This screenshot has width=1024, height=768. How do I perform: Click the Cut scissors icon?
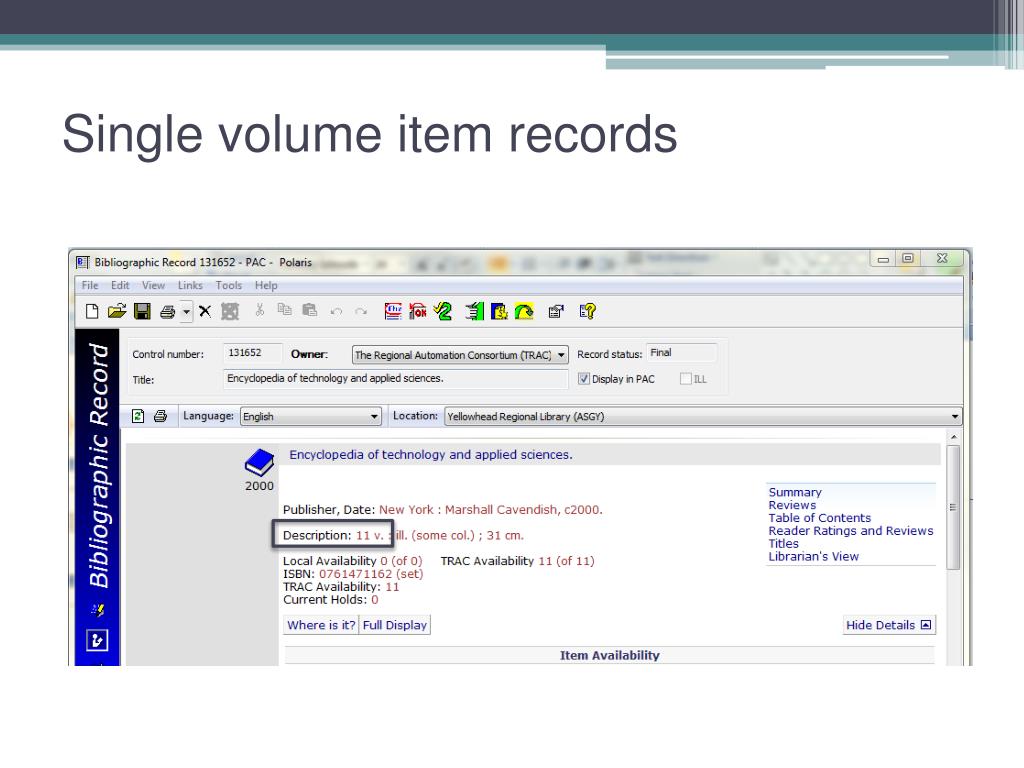(260, 310)
